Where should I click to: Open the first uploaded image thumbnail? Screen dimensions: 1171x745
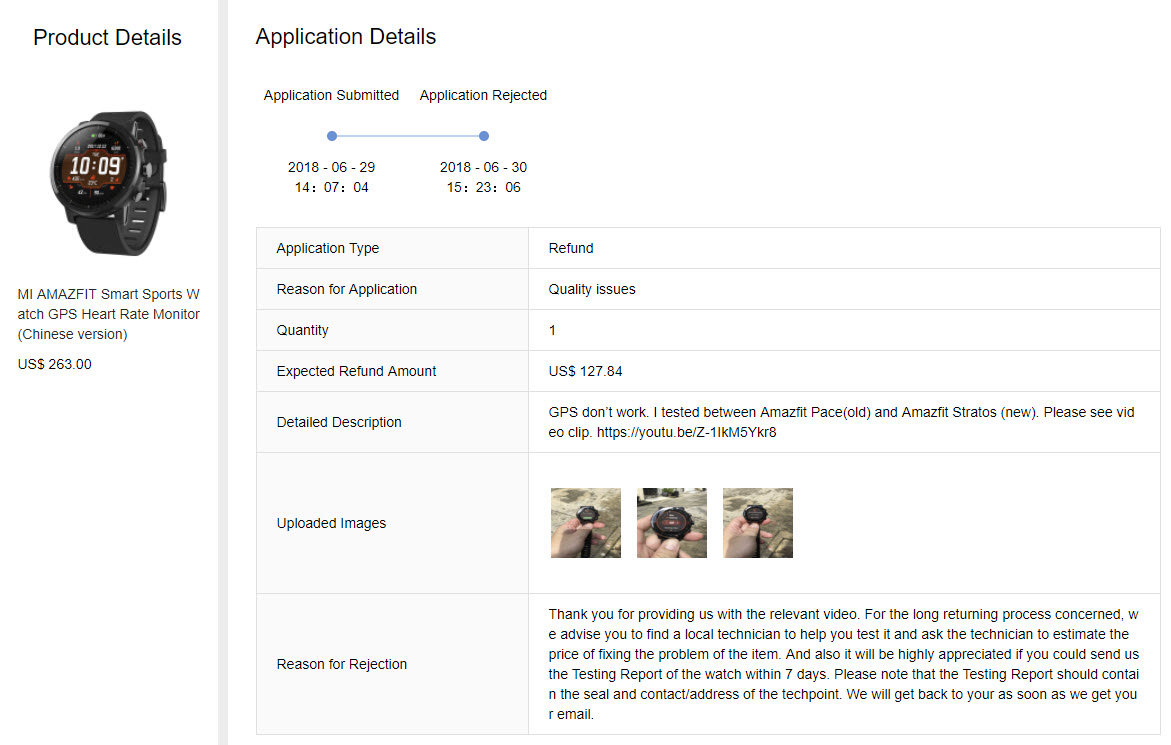coord(586,523)
